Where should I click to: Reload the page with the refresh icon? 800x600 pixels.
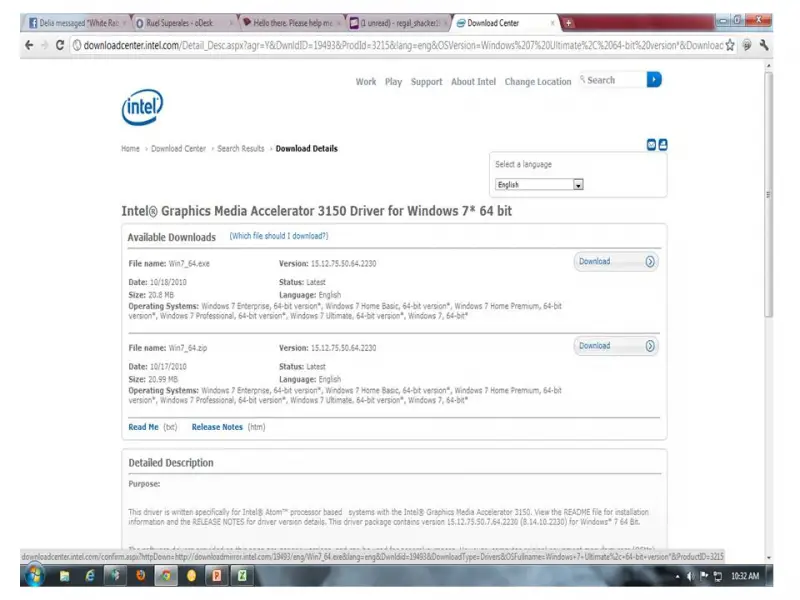click(60, 45)
